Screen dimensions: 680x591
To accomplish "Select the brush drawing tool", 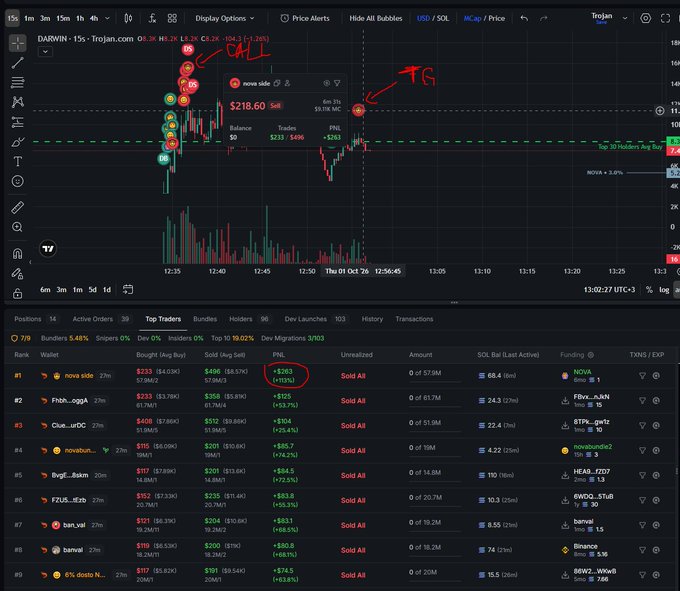I will [18, 142].
